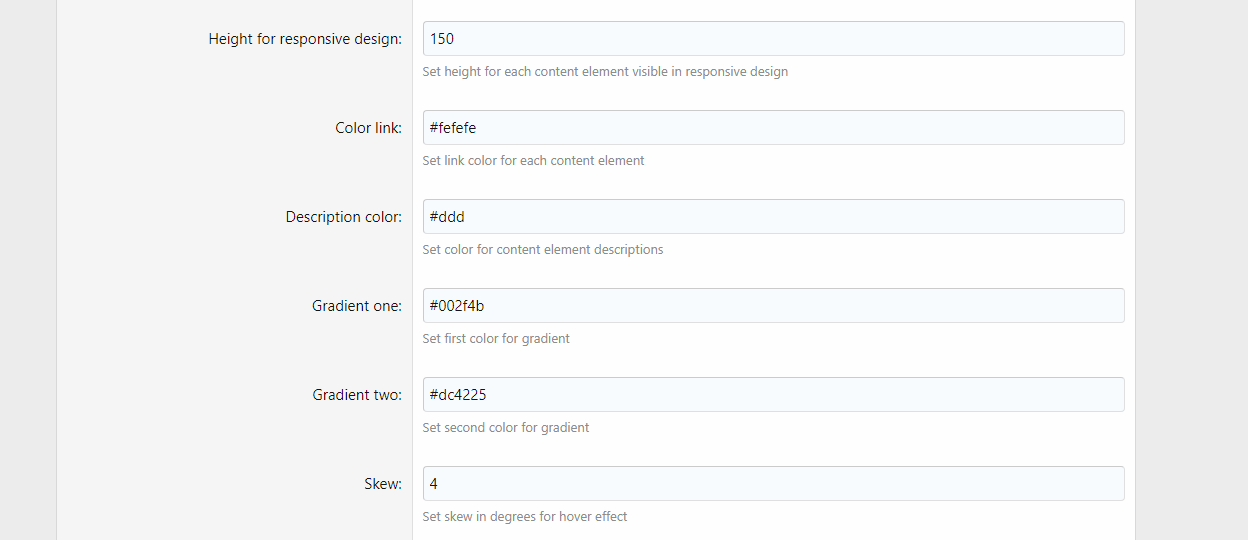
Task: Click the skew degrees hover effect hint
Action: click(x=524, y=517)
